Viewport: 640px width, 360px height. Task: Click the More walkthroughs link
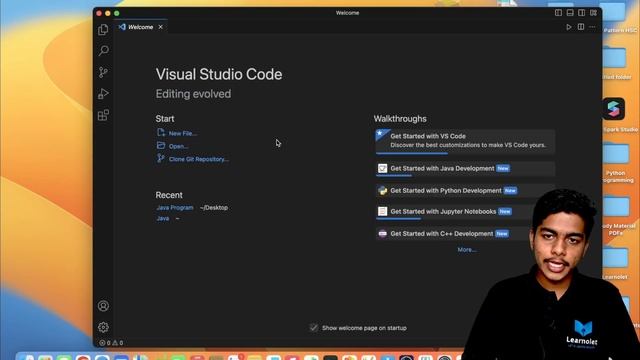467,249
